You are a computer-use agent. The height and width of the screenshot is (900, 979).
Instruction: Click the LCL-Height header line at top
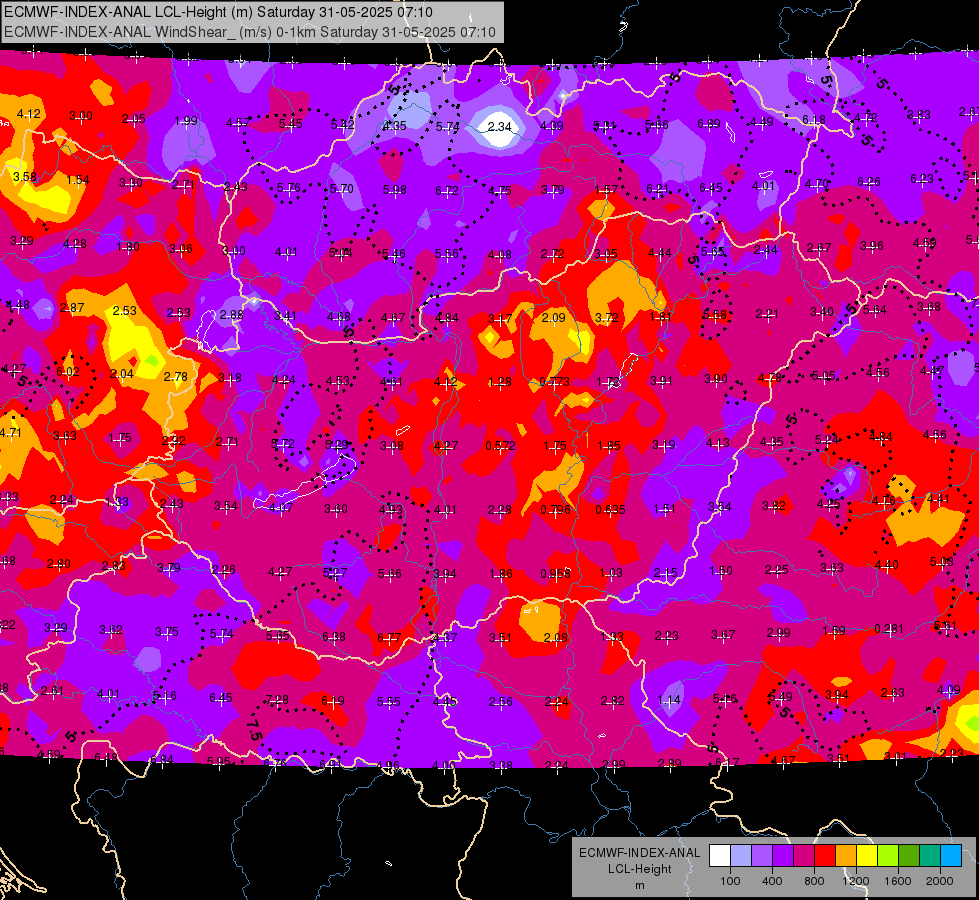click(x=219, y=12)
